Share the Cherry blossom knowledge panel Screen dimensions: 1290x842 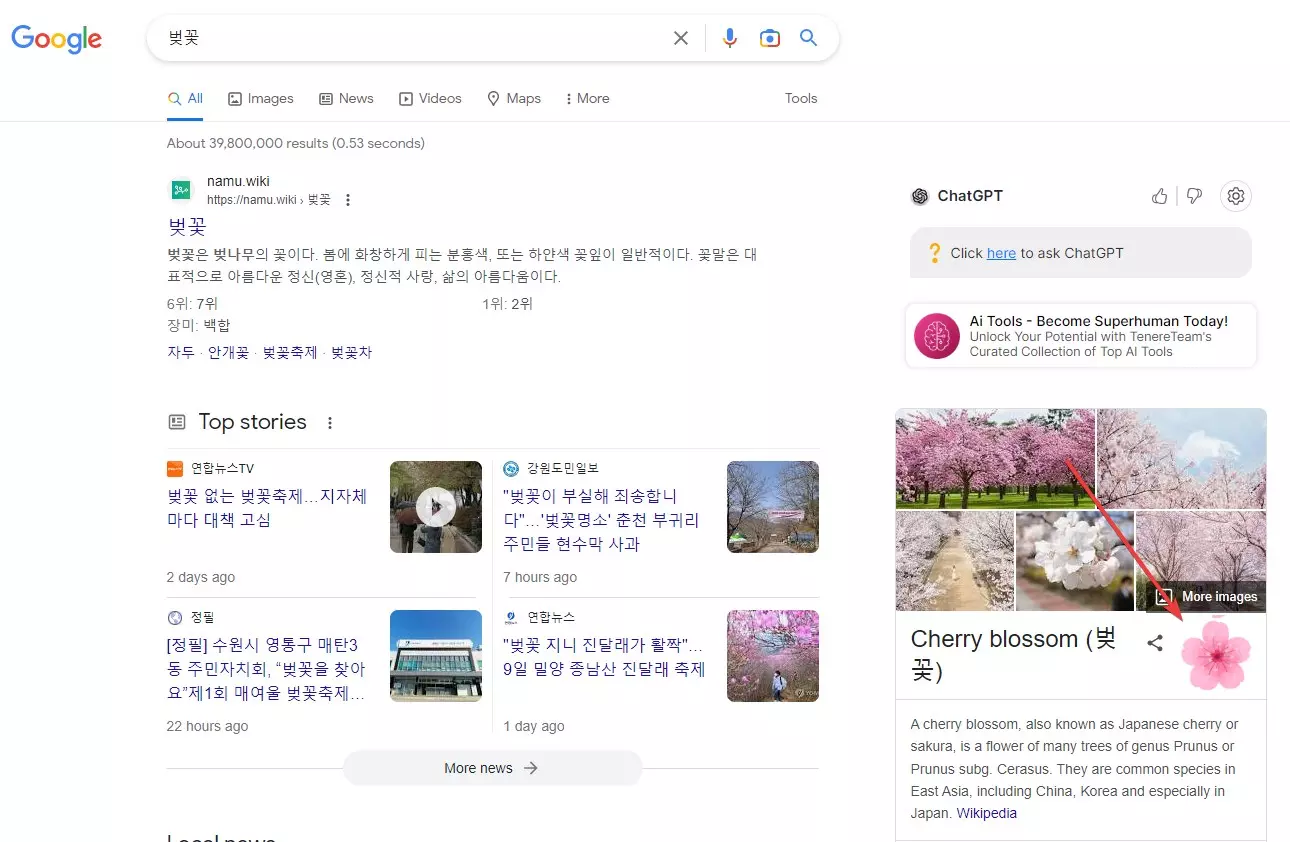pos(1155,644)
